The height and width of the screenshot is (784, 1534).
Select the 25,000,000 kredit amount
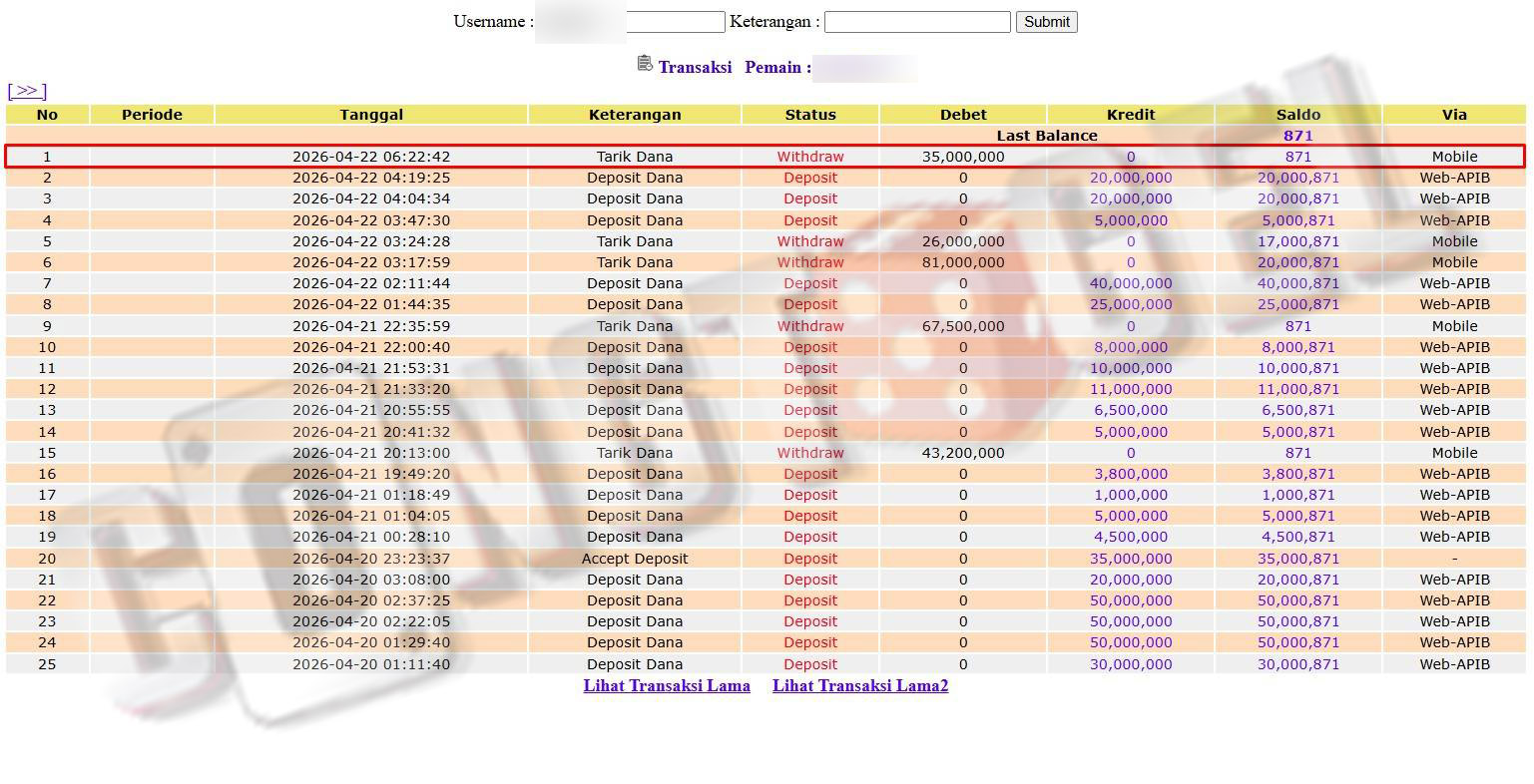1131,304
